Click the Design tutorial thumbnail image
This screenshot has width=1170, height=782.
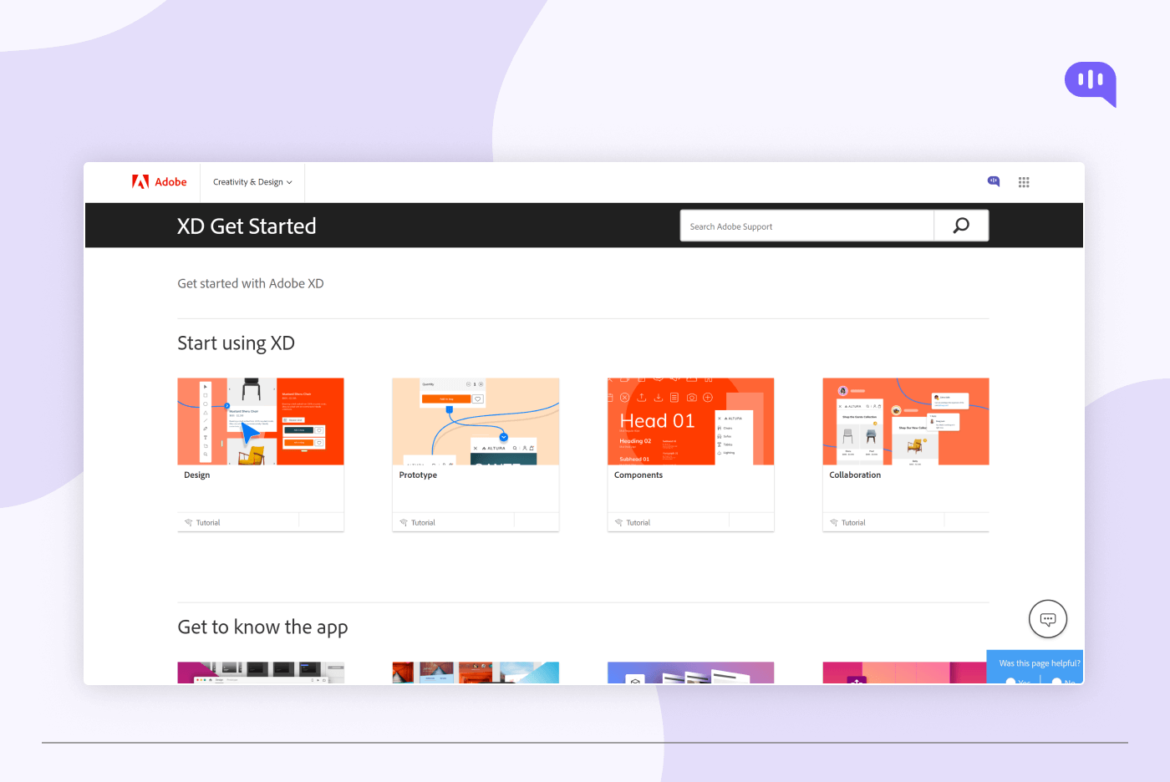coord(260,421)
